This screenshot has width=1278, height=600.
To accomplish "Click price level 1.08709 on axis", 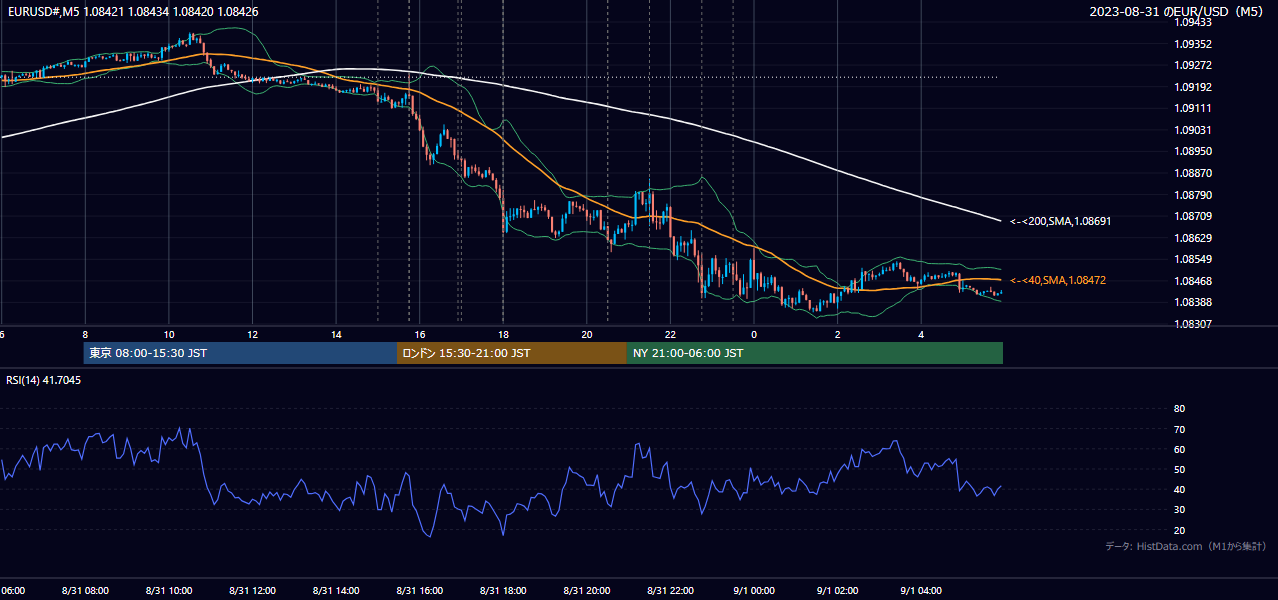I will coord(1193,216).
